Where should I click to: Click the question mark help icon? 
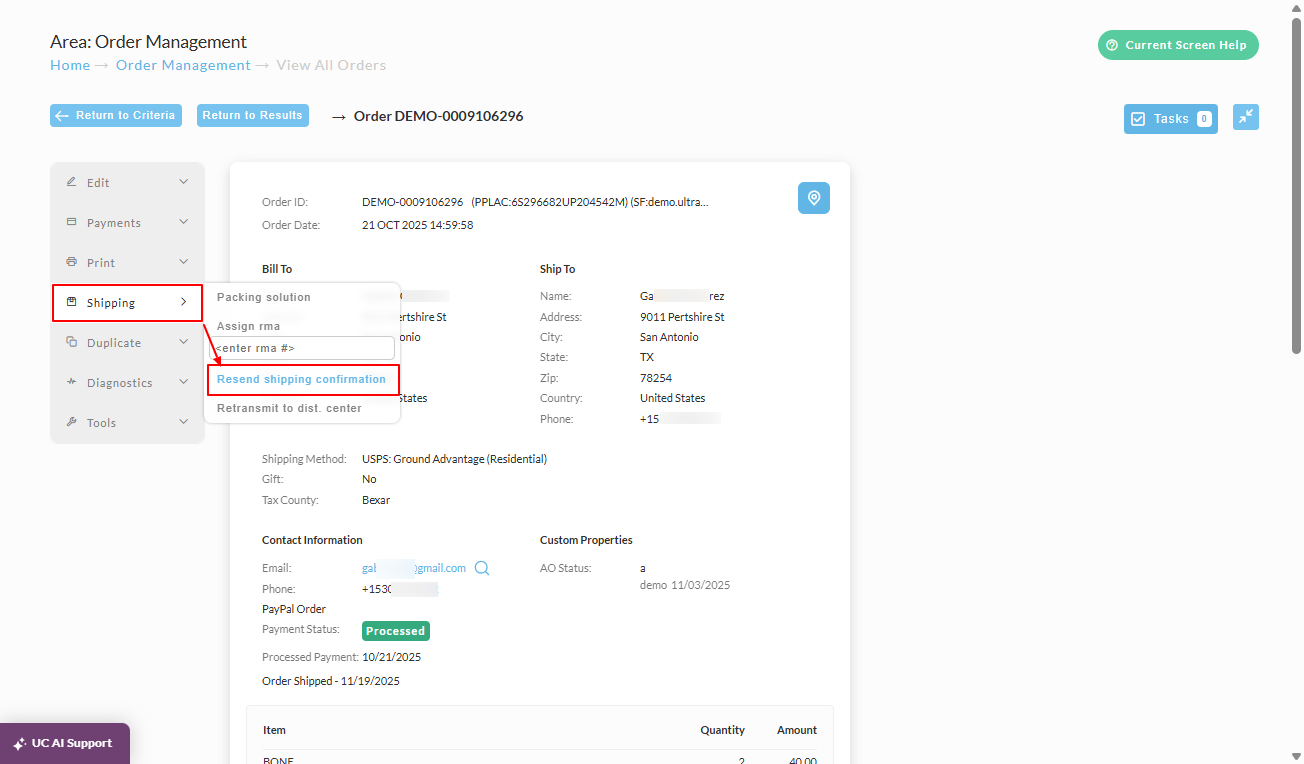[1112, 45]
